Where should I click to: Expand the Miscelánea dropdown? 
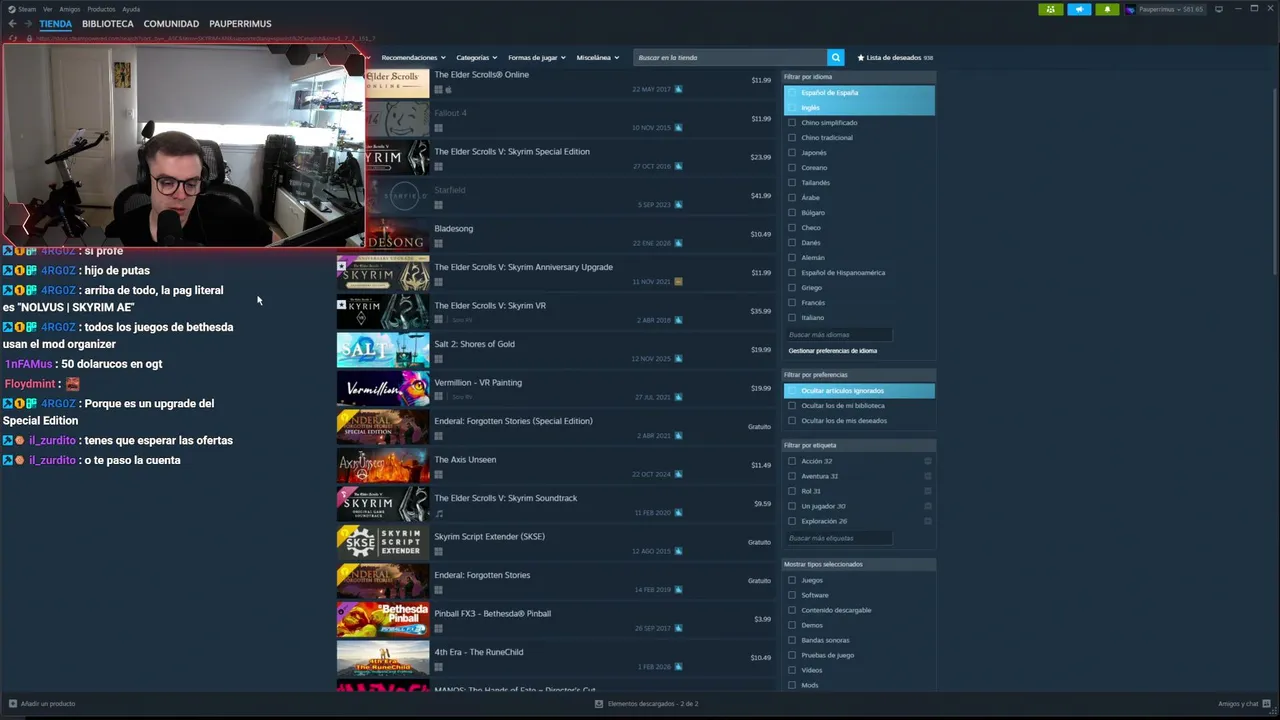coord(597,57)
